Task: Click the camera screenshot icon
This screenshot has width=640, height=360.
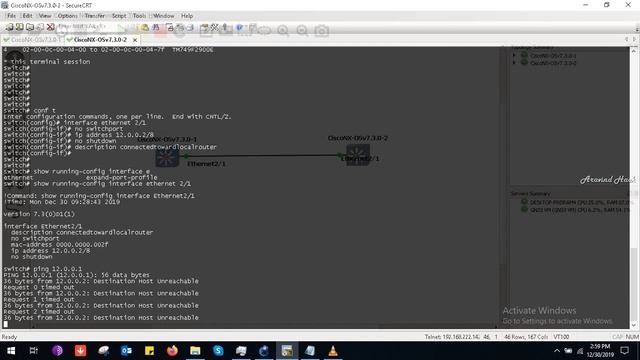Action: tap(322, 31)
